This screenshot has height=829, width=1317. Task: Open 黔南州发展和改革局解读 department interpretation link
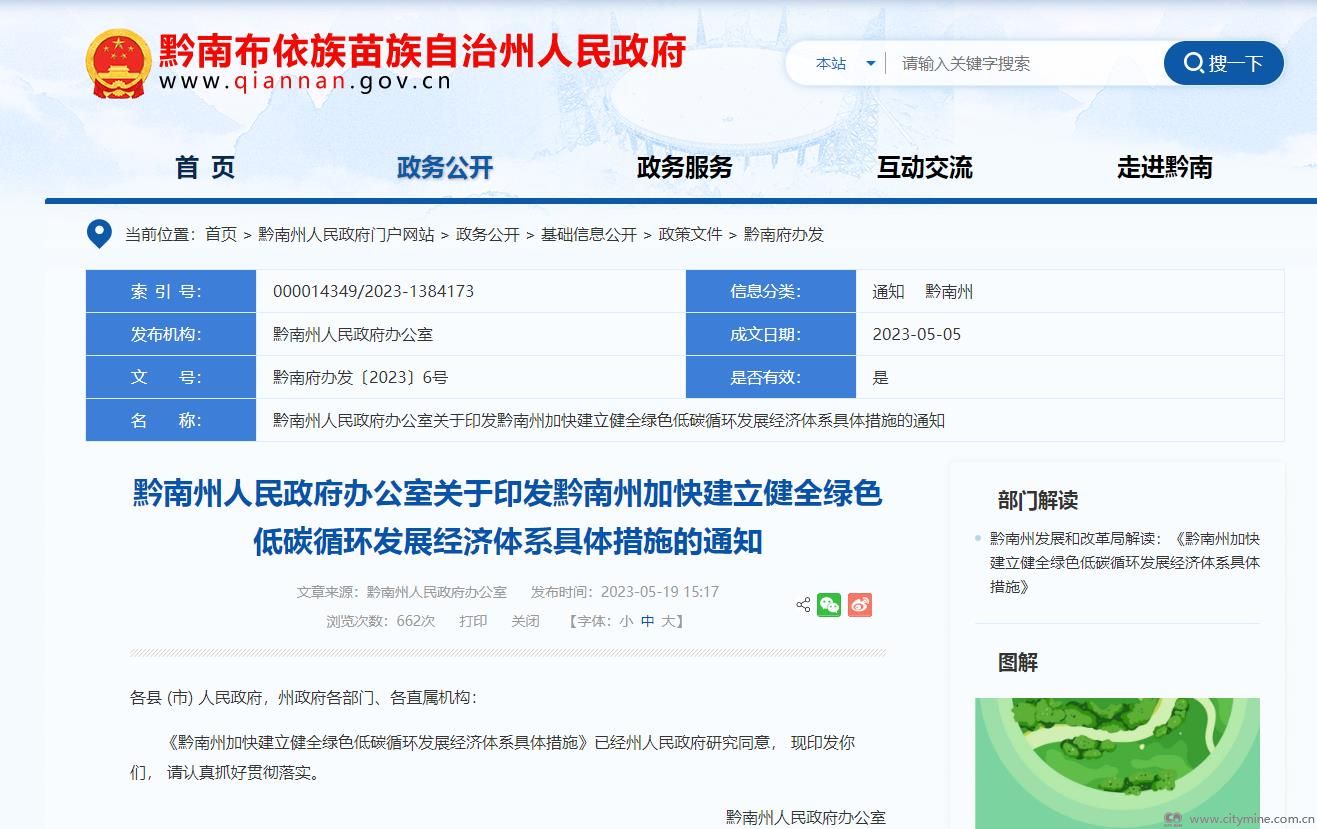1125,562
